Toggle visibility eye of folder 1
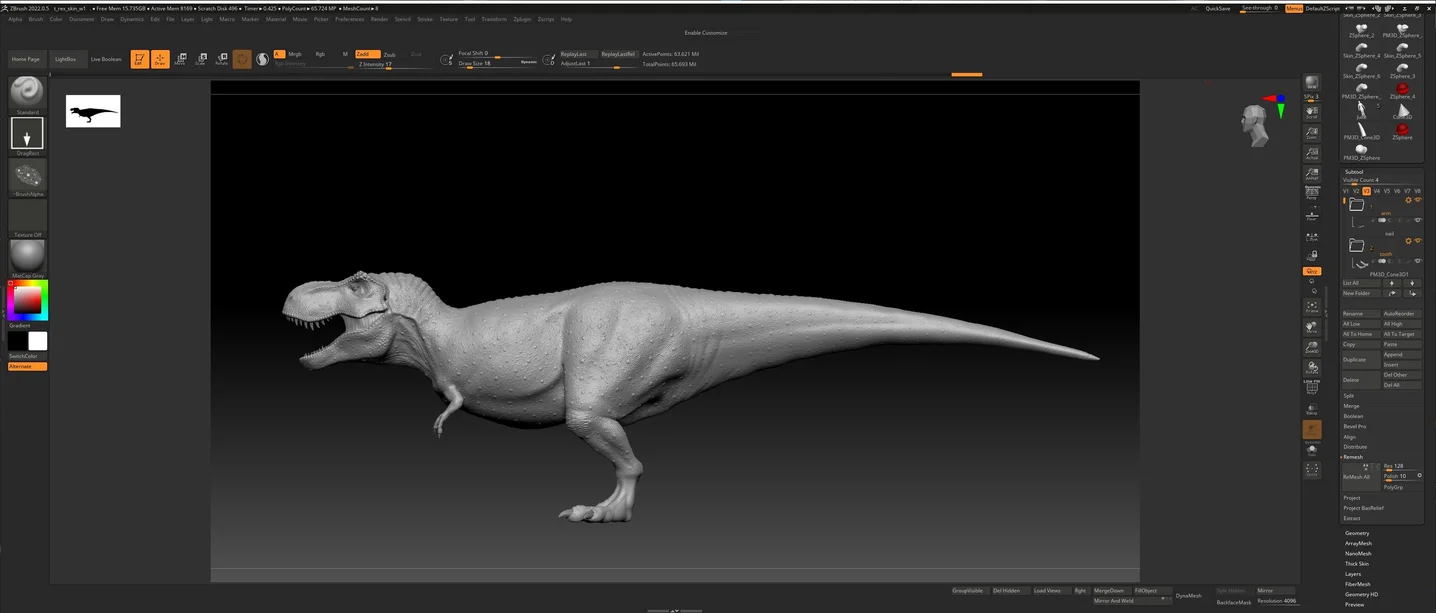The image size is (1436, 613). point(1418,200)
